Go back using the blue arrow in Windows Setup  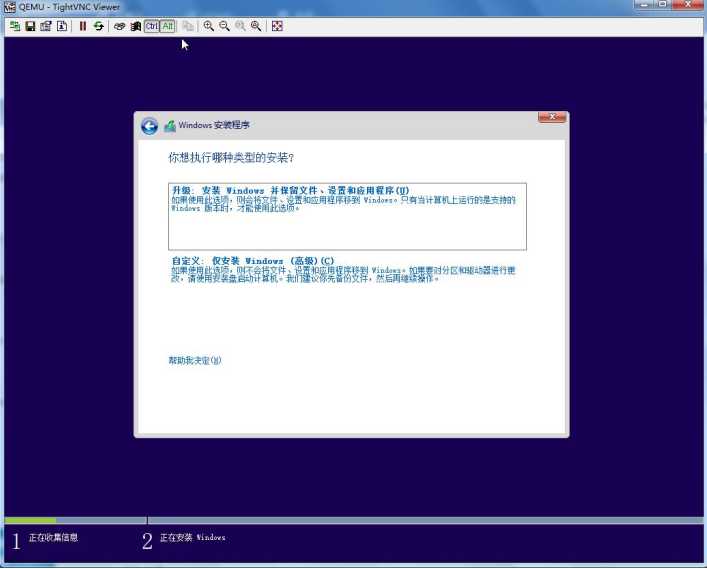pyautogui.click(x=149, y=126)
